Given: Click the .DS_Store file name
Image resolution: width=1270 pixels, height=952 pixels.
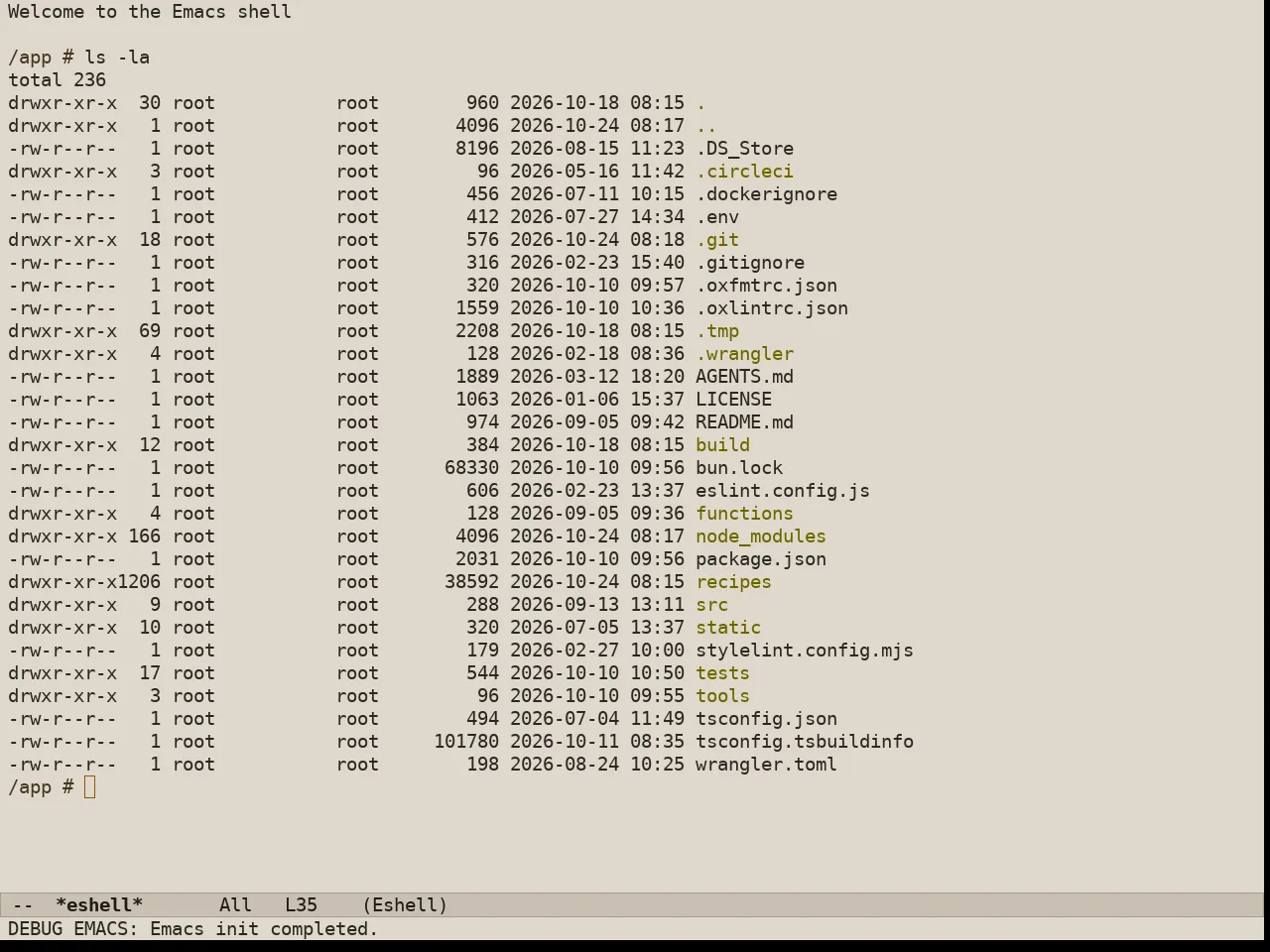Looking at the screenshot, I should tap(744, 149).
